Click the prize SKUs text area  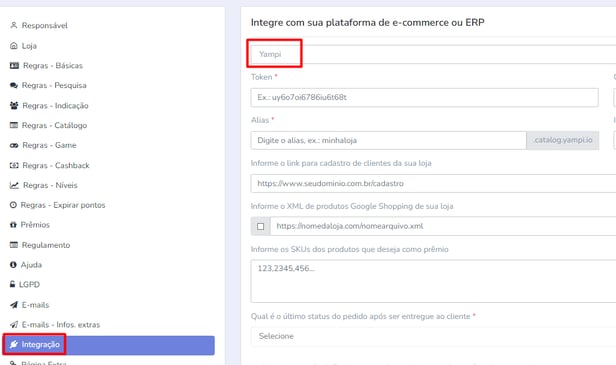tap(433, 281)
